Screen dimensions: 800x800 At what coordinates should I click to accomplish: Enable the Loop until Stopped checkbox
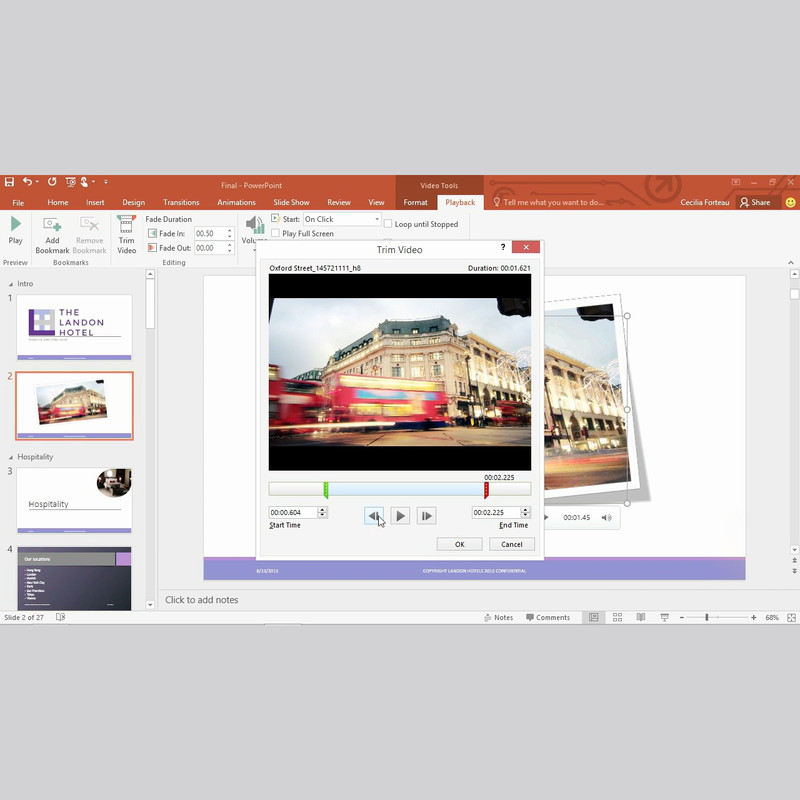(x=389, y=225)
